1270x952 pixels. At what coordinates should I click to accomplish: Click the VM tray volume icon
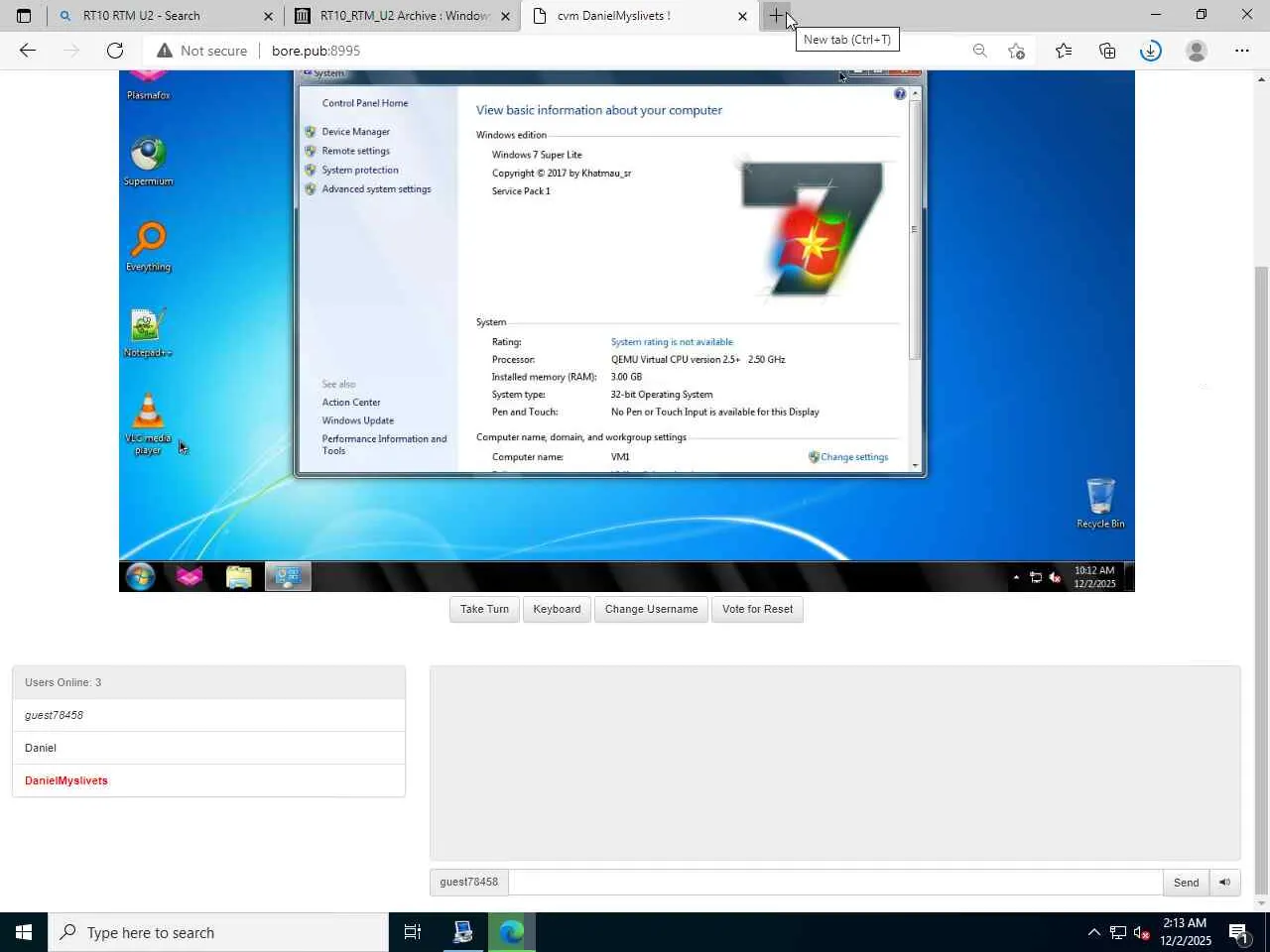[1055, 577]
